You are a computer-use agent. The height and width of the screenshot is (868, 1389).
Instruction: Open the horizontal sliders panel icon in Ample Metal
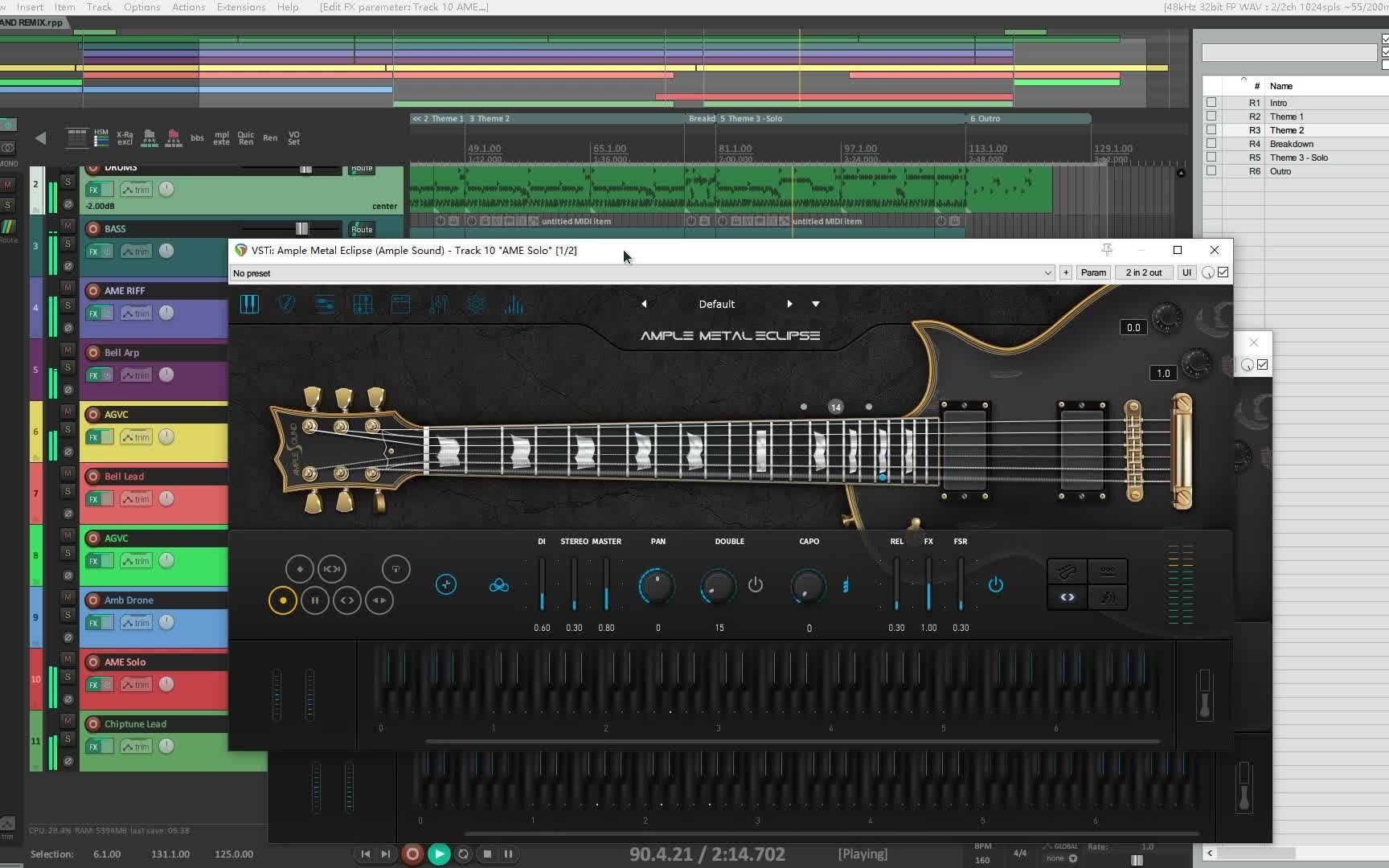click(325, 305)
